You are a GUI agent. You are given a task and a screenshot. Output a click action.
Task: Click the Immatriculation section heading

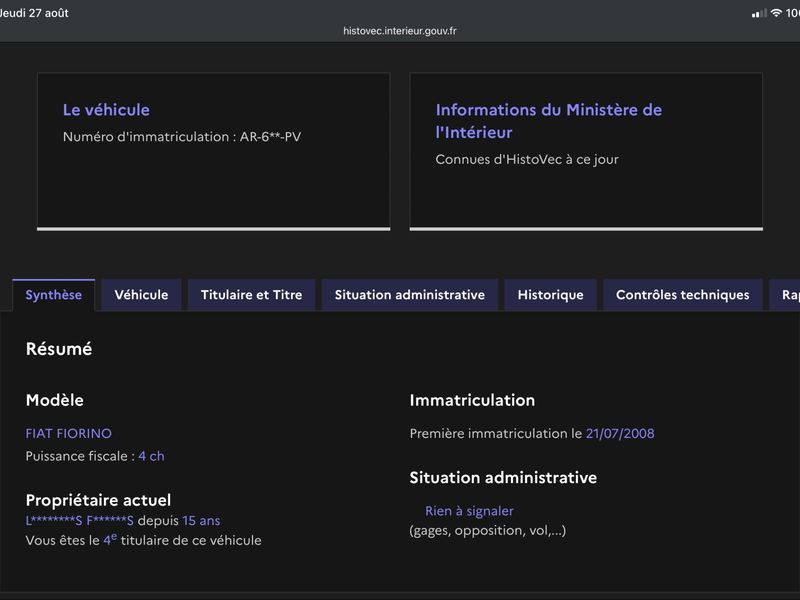click(472, 401)
